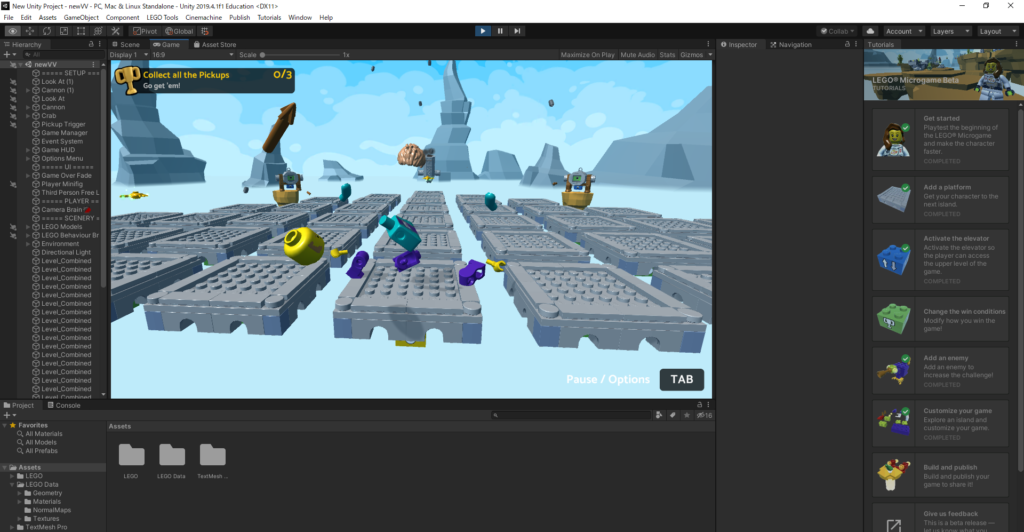This screenshot has width=1024, height=532.
Task: Open Hierarchy plus create dropdown
Action: [10, 55]
